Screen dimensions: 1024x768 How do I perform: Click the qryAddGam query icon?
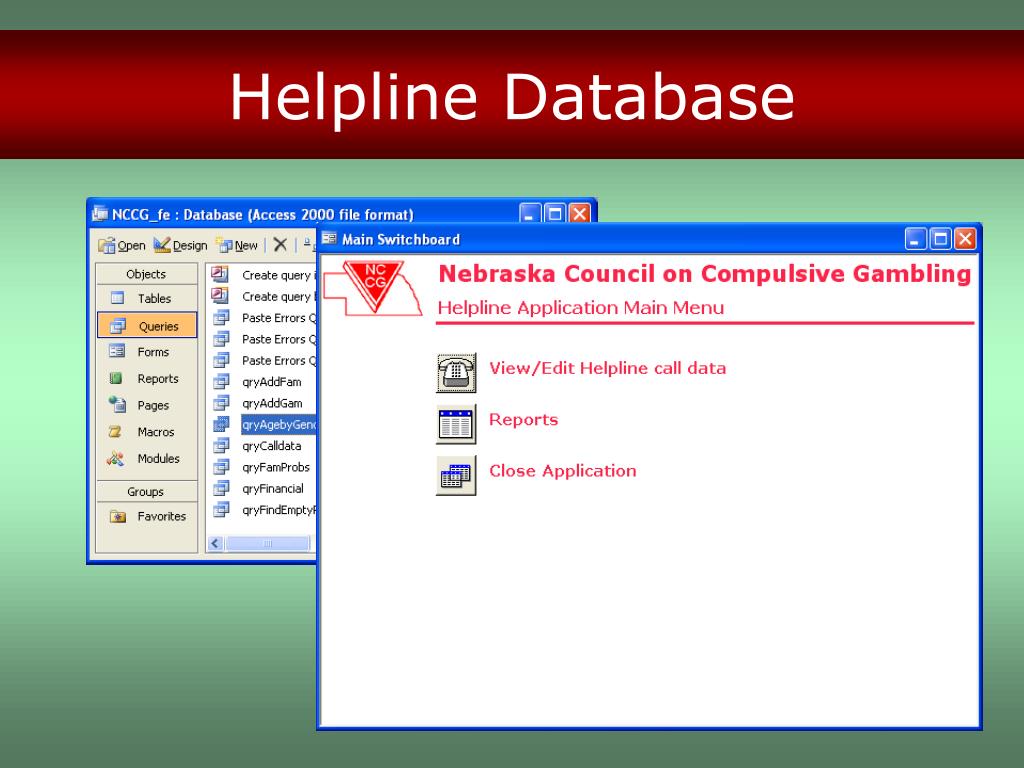tap(221, 403)
